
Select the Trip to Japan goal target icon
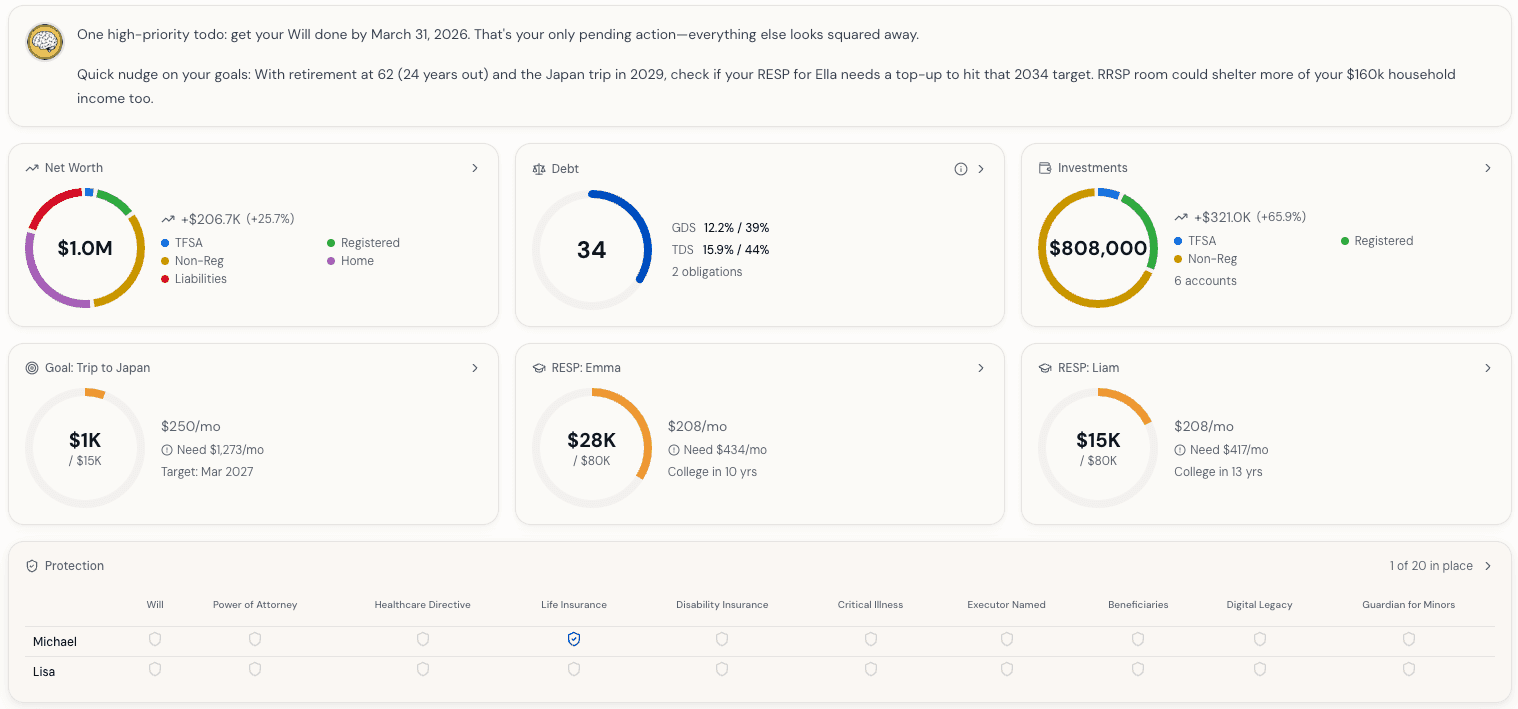tap(31, 367)
